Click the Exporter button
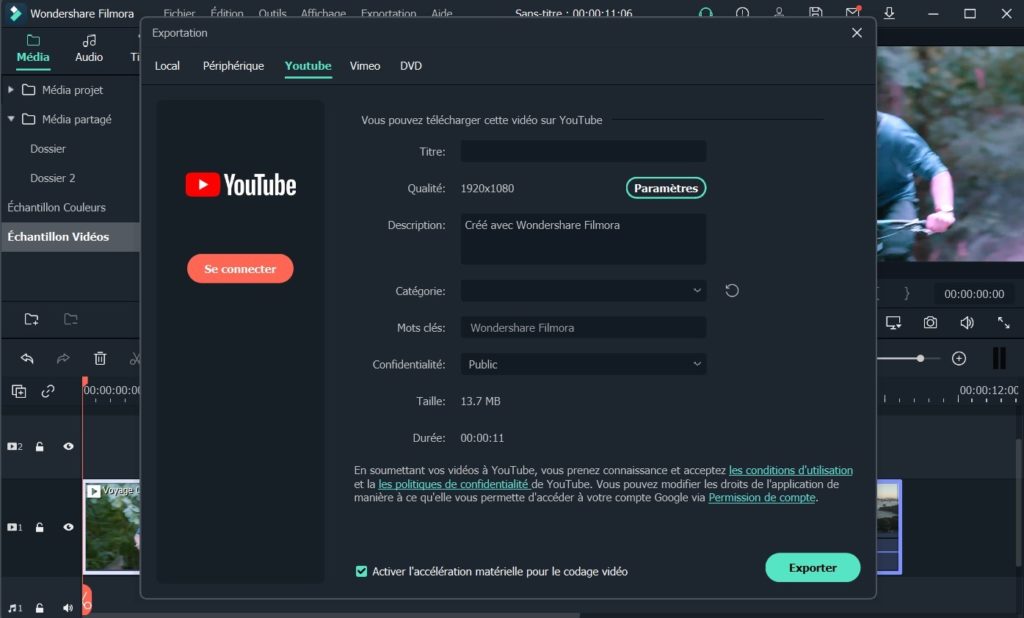Viewport: 1024px width, 618px height. [812, 568]
